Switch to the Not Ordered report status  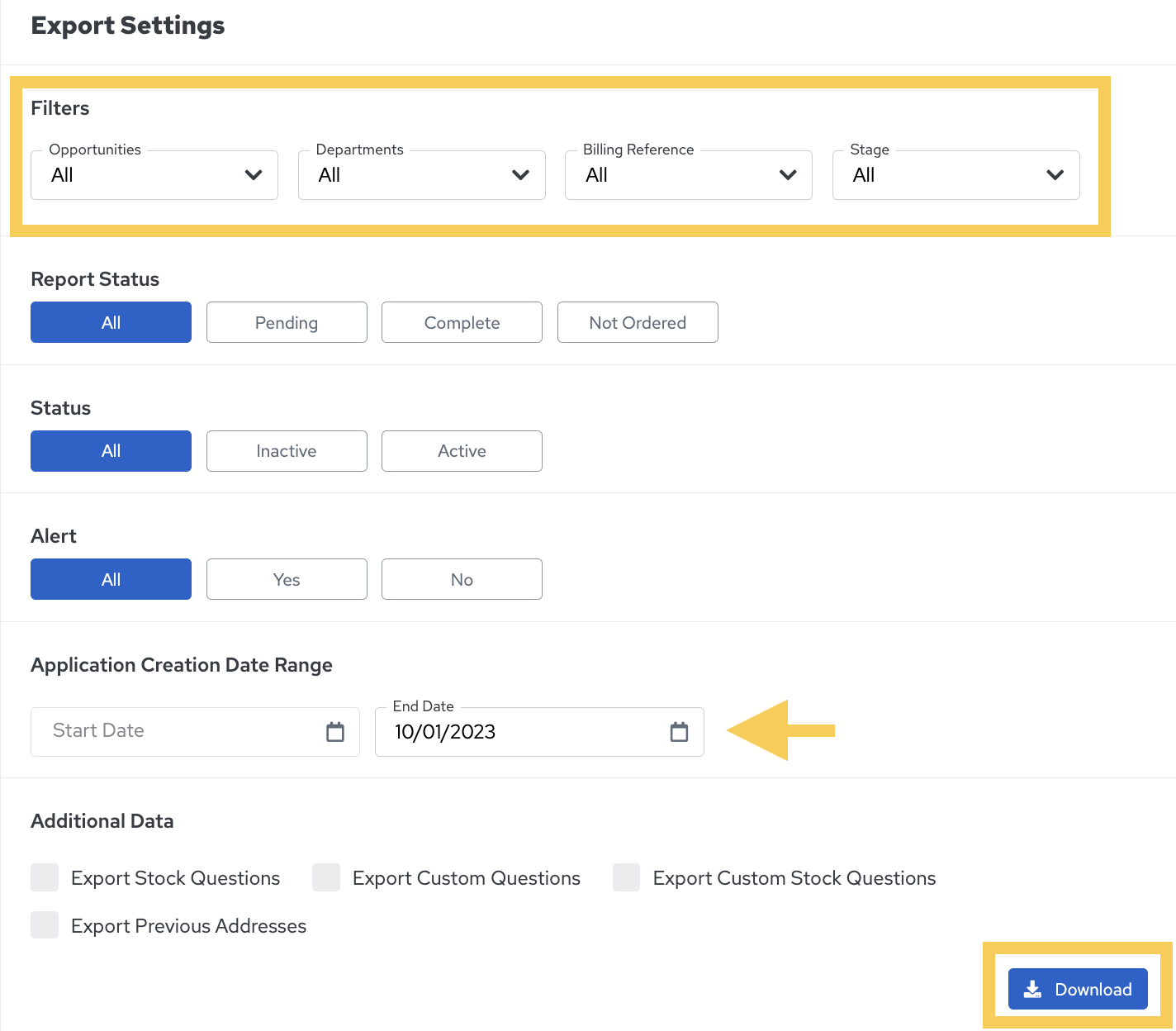638,322
